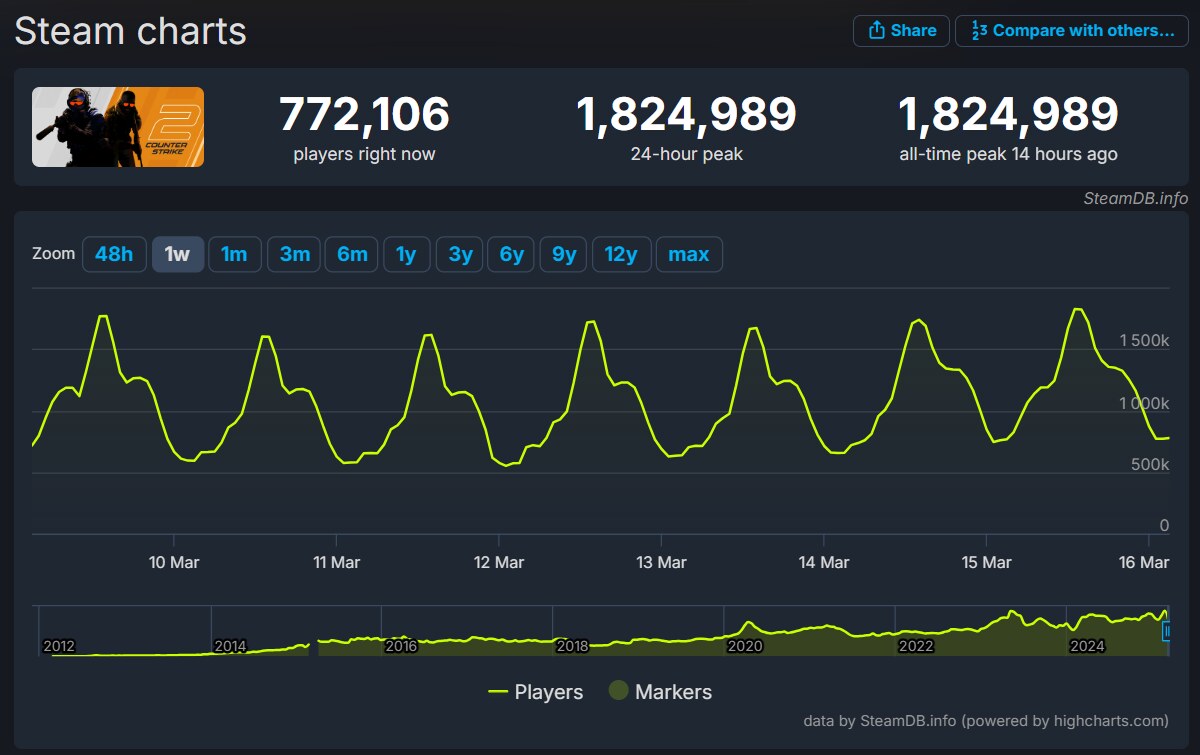Click the 16 Mar axis label
1200x755 pixels.
point(1143,562)
